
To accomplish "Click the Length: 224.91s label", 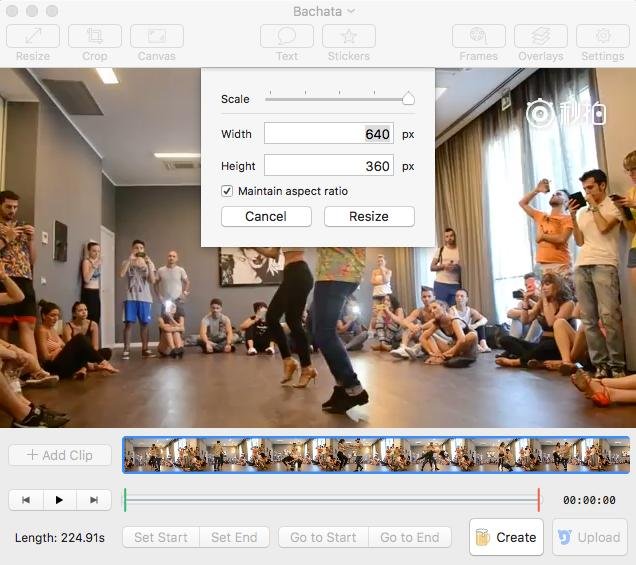I will point(60,538).
